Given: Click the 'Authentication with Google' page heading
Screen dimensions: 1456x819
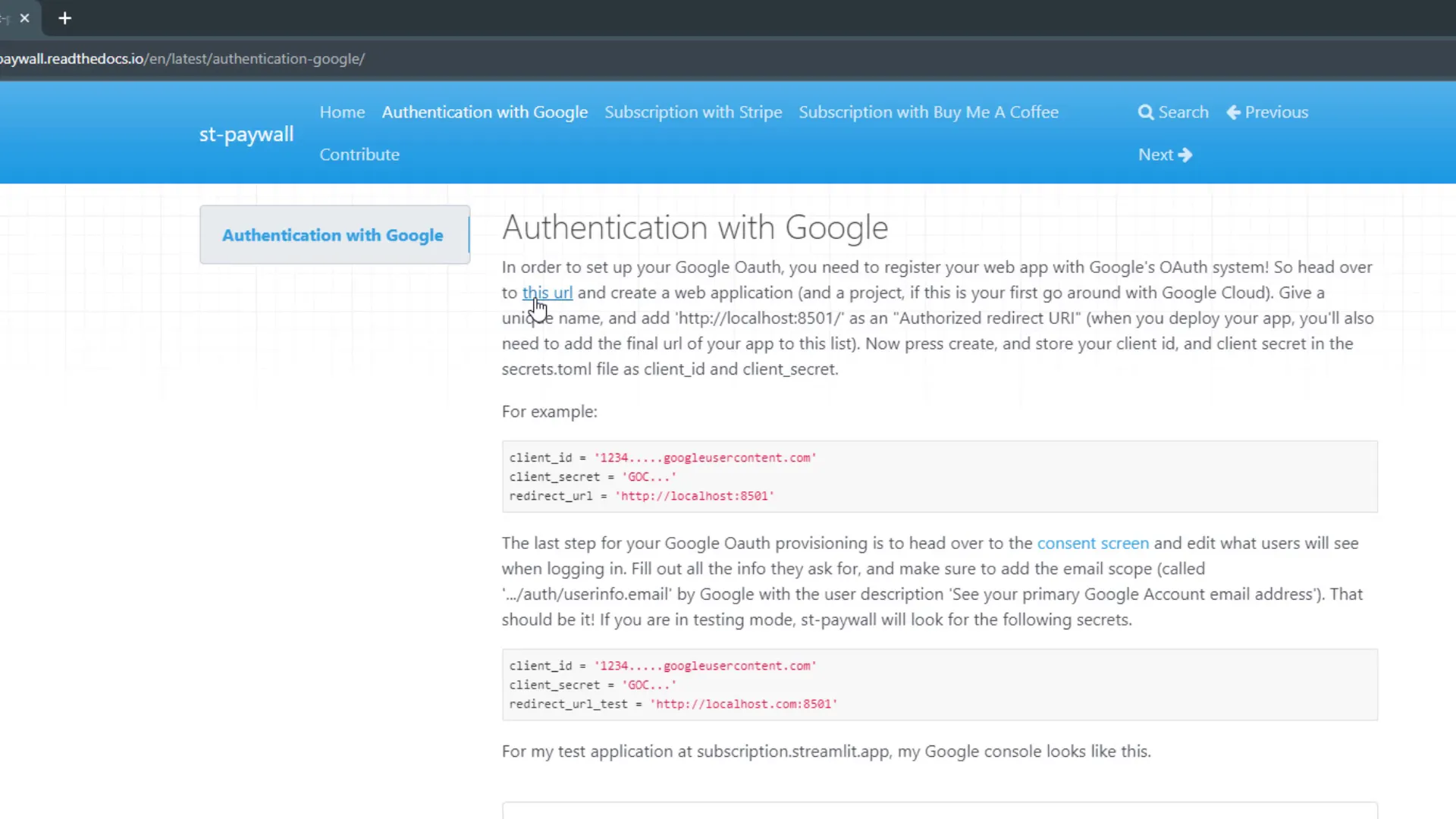Looking at the screenshot, I should 695,227.
